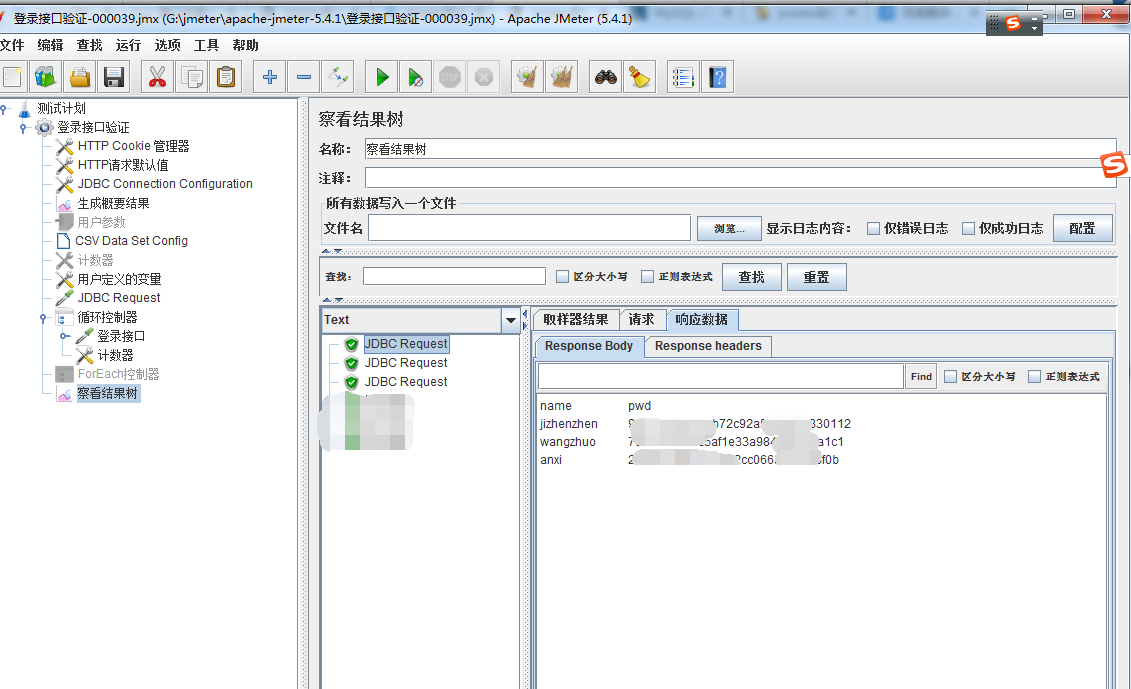Toggle 仅成功日志 checkbox
Screen dimensions: 1131x689
[968, 229]
